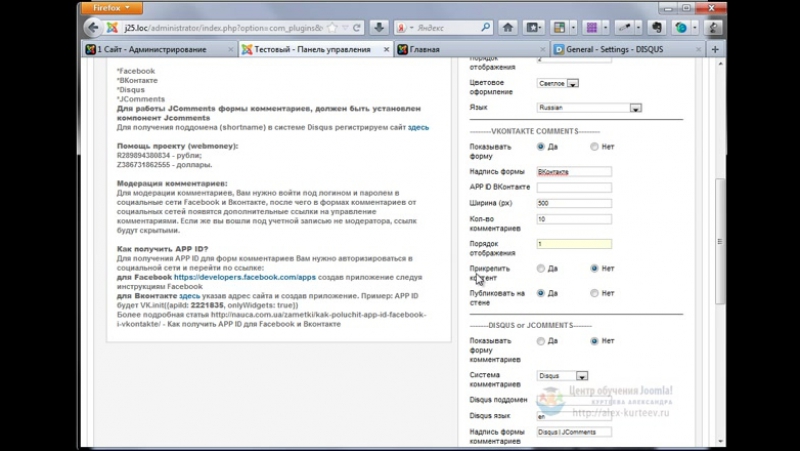Click the vertical scrollbar thumb

pyautogui.click(x=720, y=241)
